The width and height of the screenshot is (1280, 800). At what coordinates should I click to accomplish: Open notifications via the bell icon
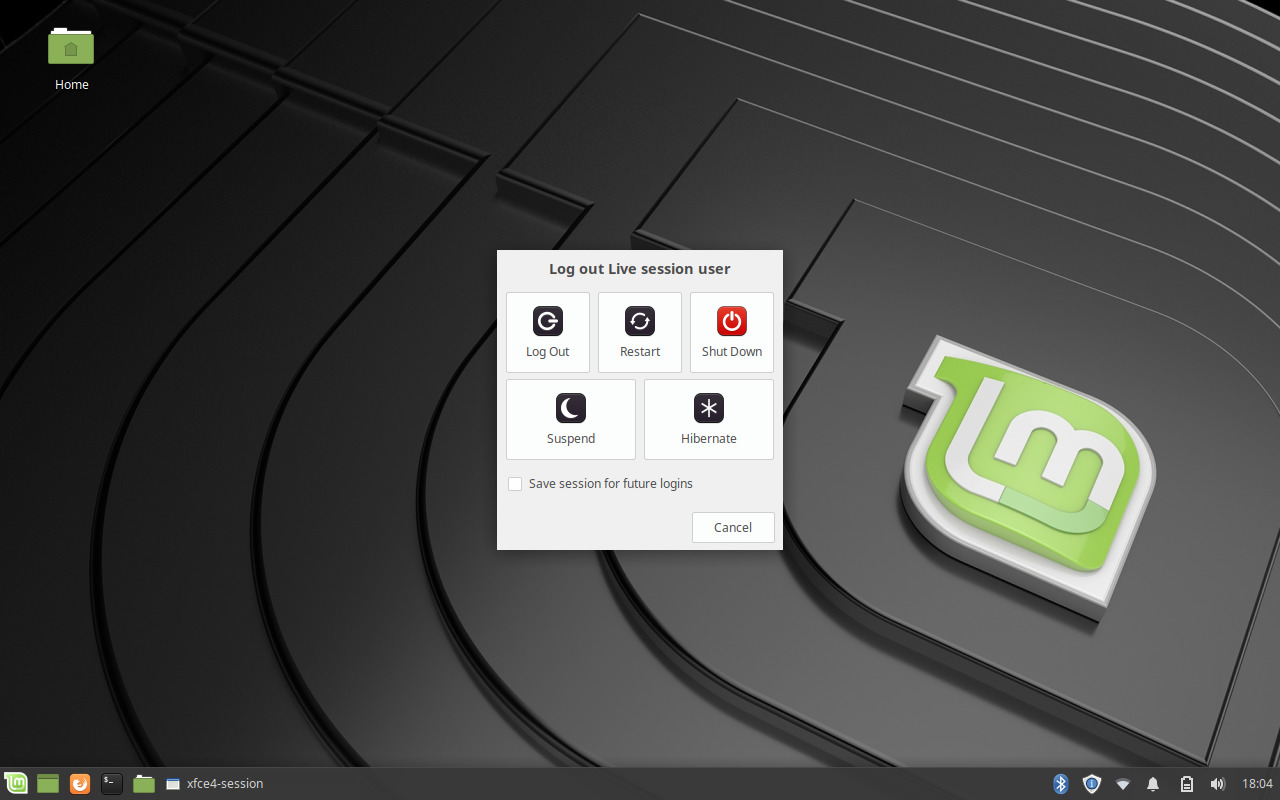pos(1153,784)
